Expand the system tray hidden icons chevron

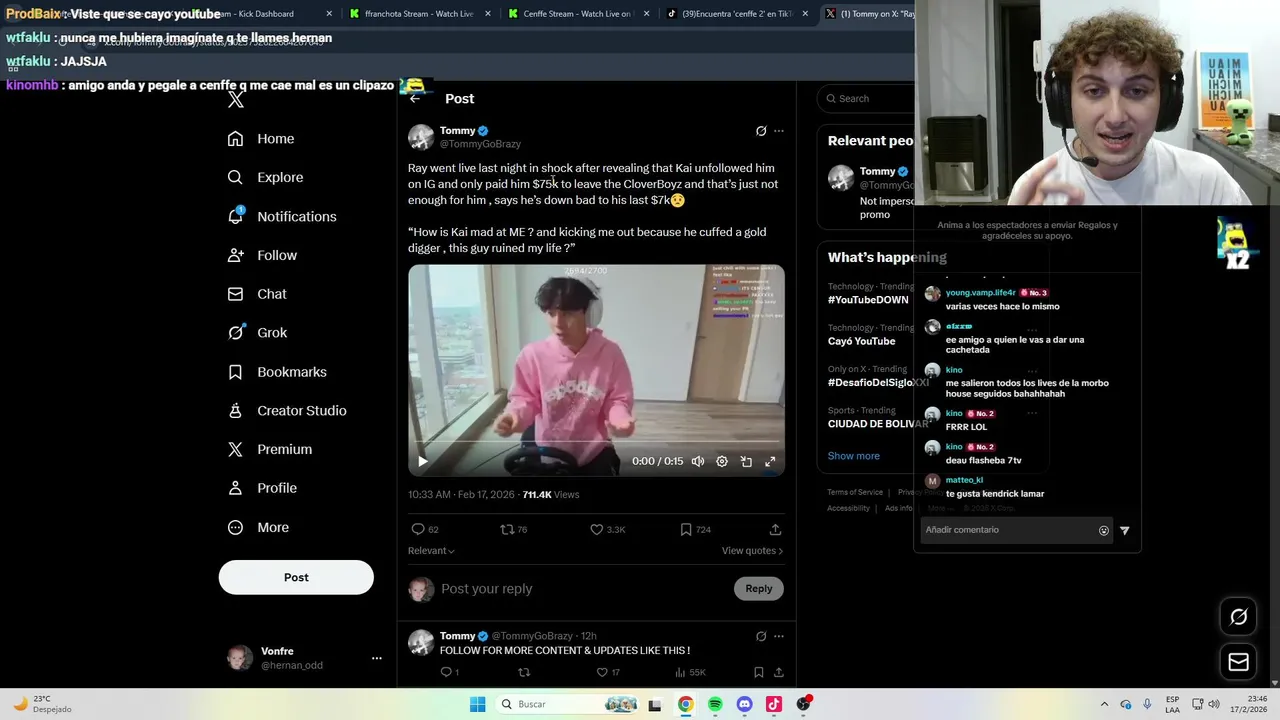pos(1104,704)
